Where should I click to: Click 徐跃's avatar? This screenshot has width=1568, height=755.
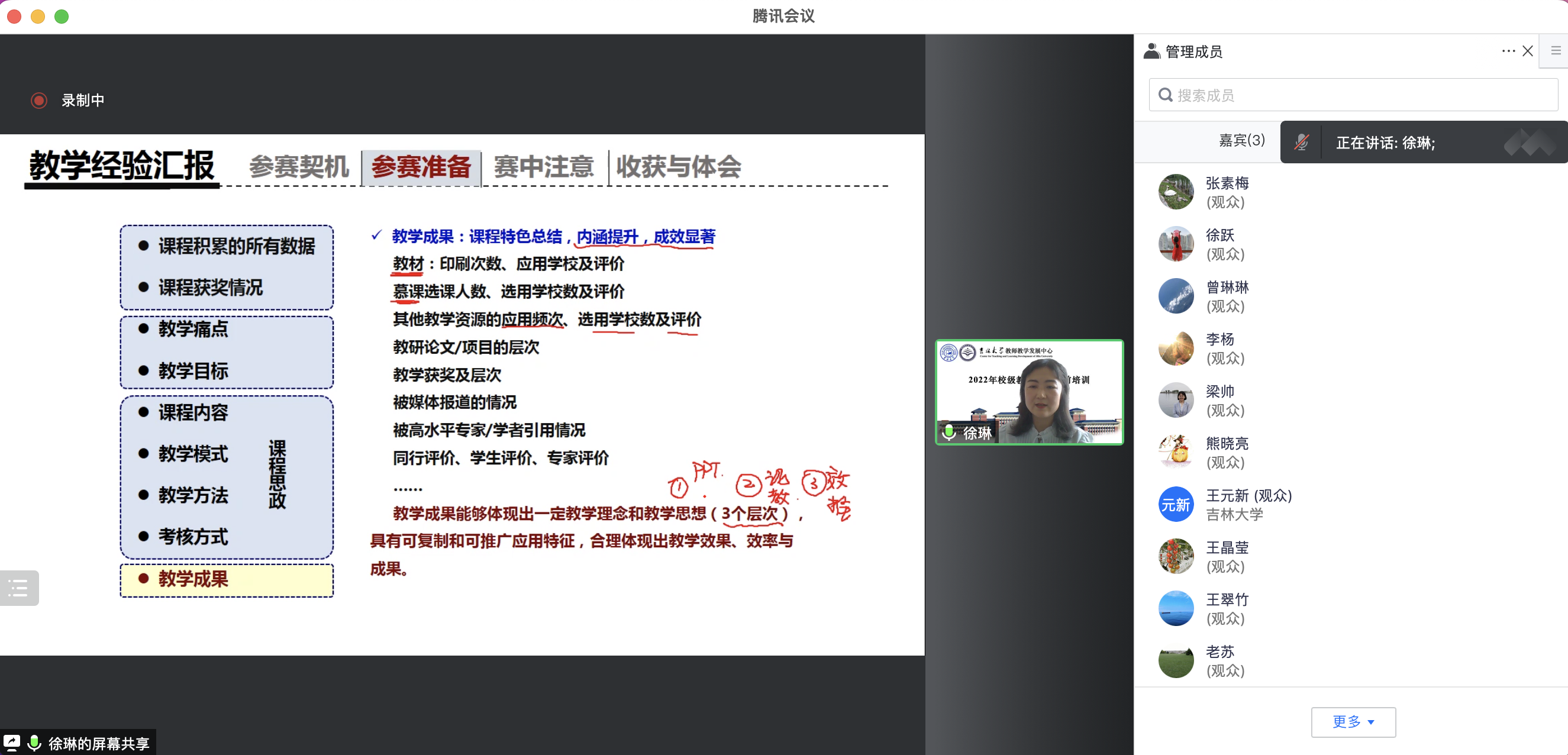point(1175,244)
